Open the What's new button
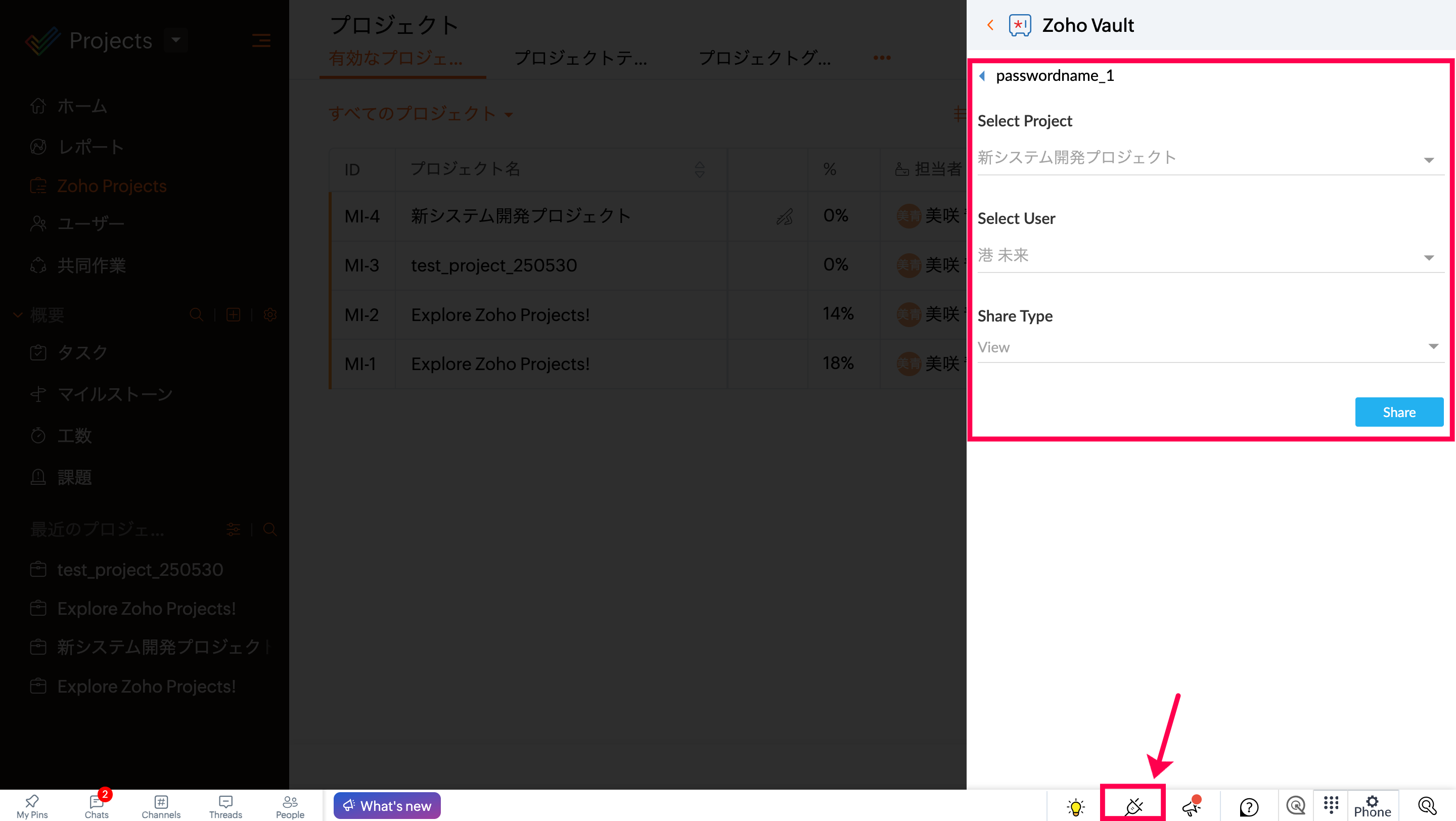Screen dimensions: 1456x821 387,806
